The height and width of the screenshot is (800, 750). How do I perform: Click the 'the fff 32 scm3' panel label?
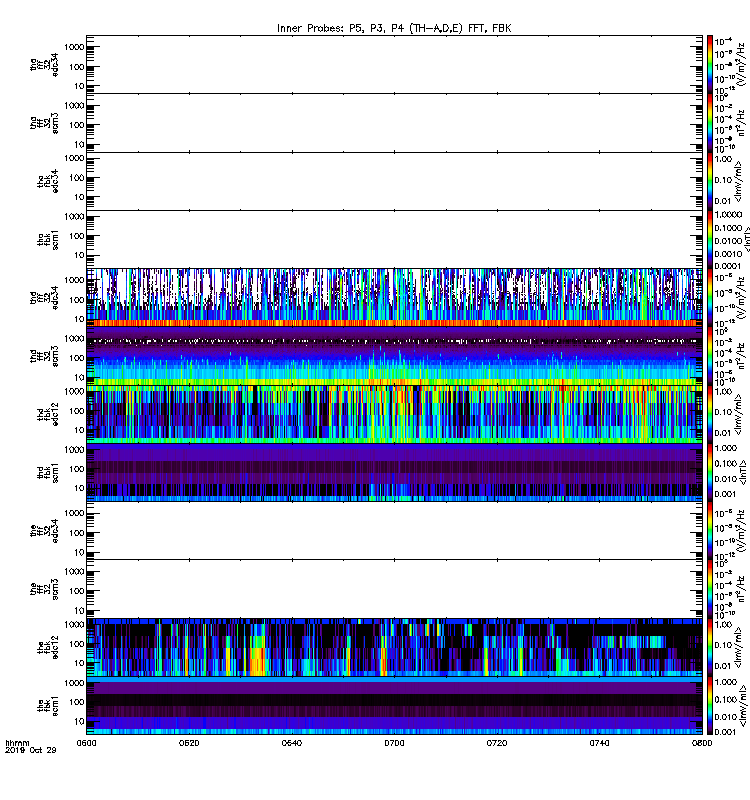tap(44, 589)
